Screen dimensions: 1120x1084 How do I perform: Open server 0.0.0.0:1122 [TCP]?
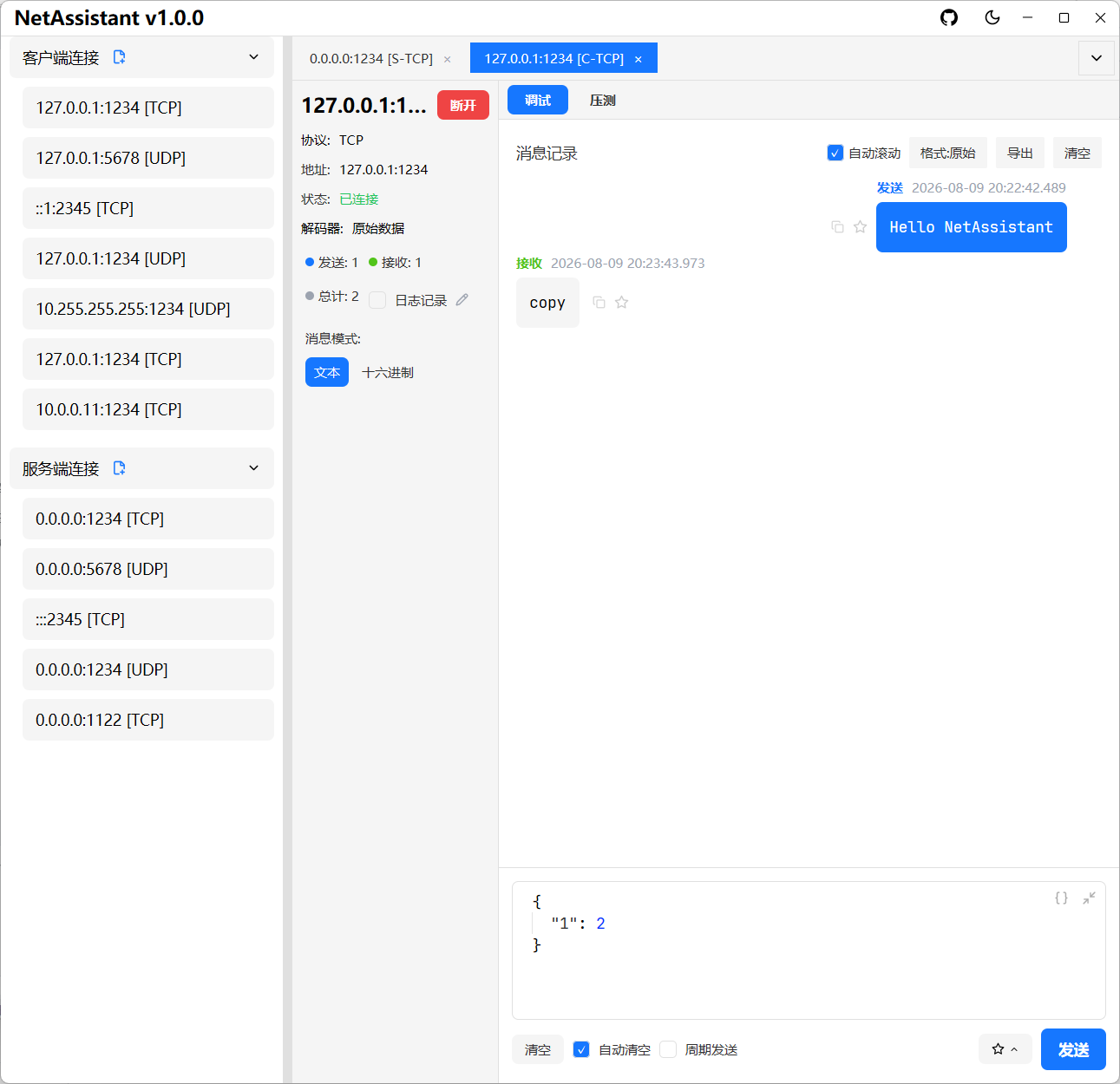pyautogui.click(x=148, y=720)
